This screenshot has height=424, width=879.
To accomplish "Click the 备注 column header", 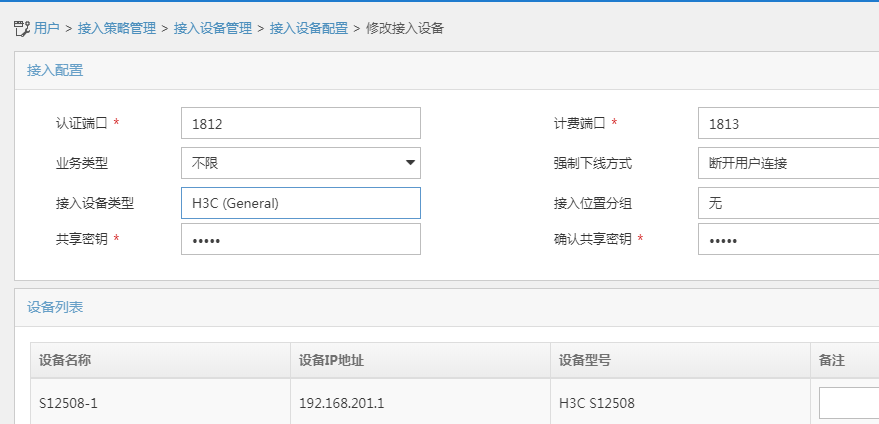I will (832, 361).
